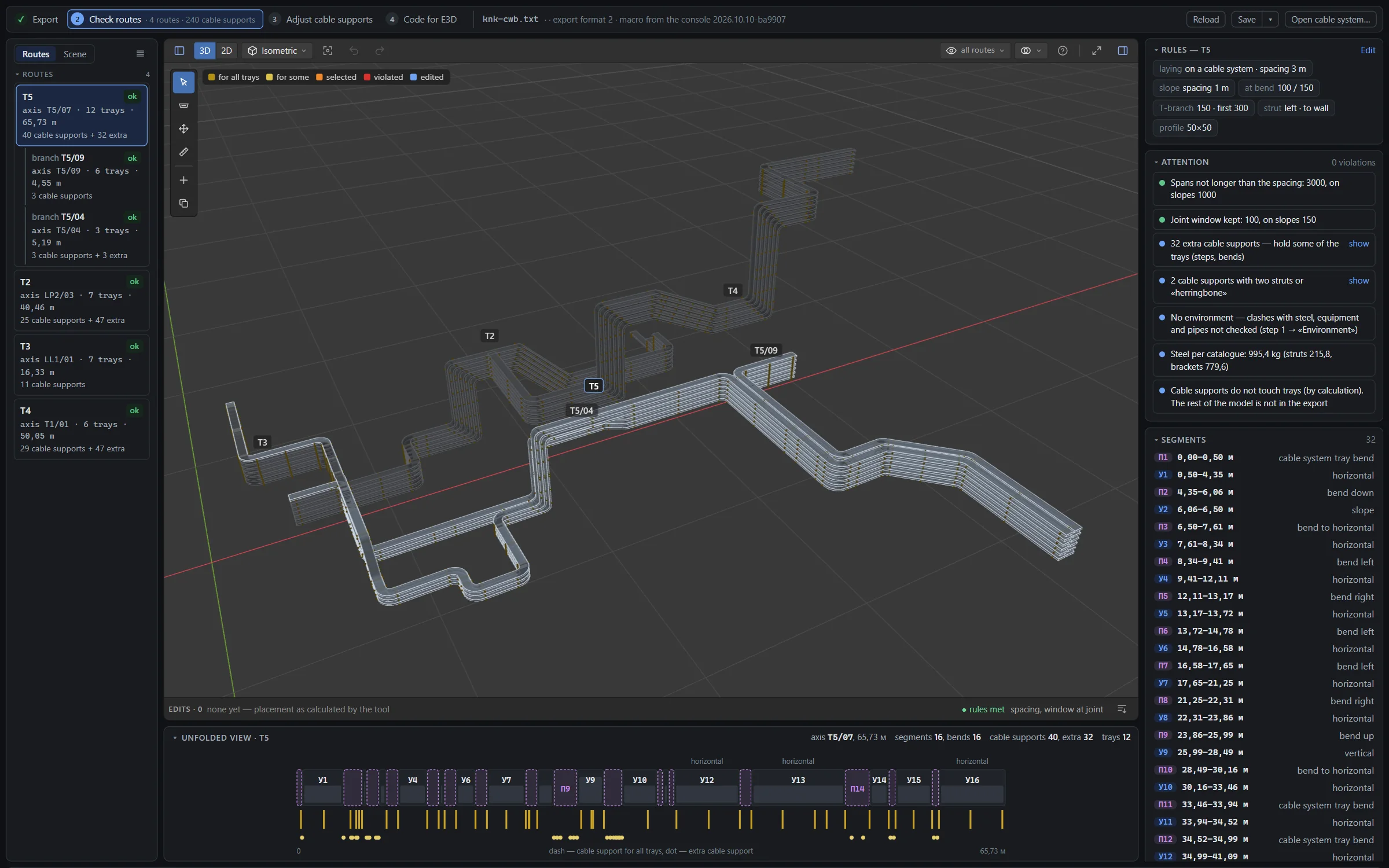Viewport: 1389px width, 868px height.
Task: Click the T5/09 label in 3D viewport
Action: pyautogui.click(x=766, y=350)
